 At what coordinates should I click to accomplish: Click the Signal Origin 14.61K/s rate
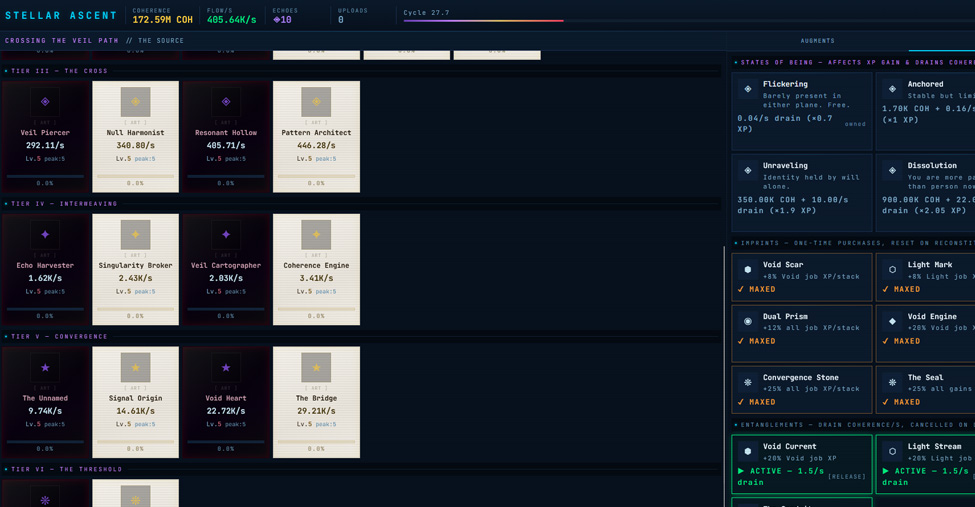(136, 411)
